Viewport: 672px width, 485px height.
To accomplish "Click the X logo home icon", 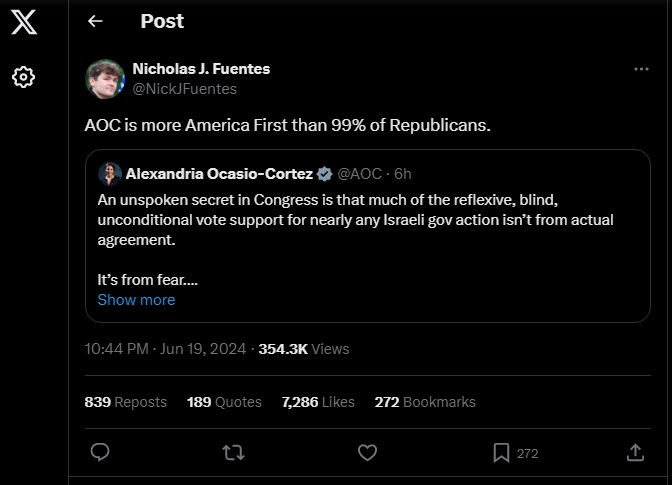I will coord(24,23).
